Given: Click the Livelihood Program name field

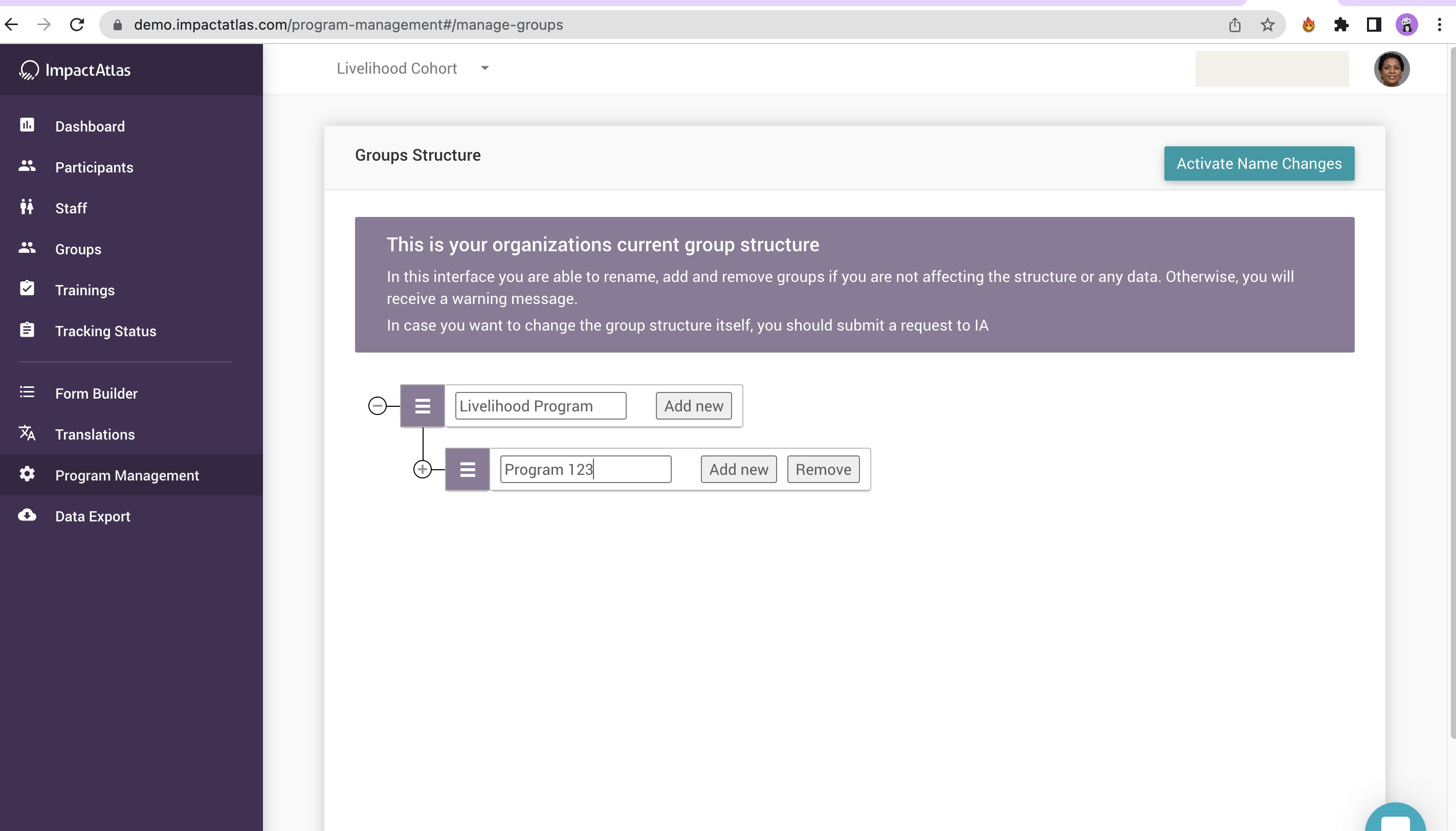Looking at the screenshot, I should point(540,406).
